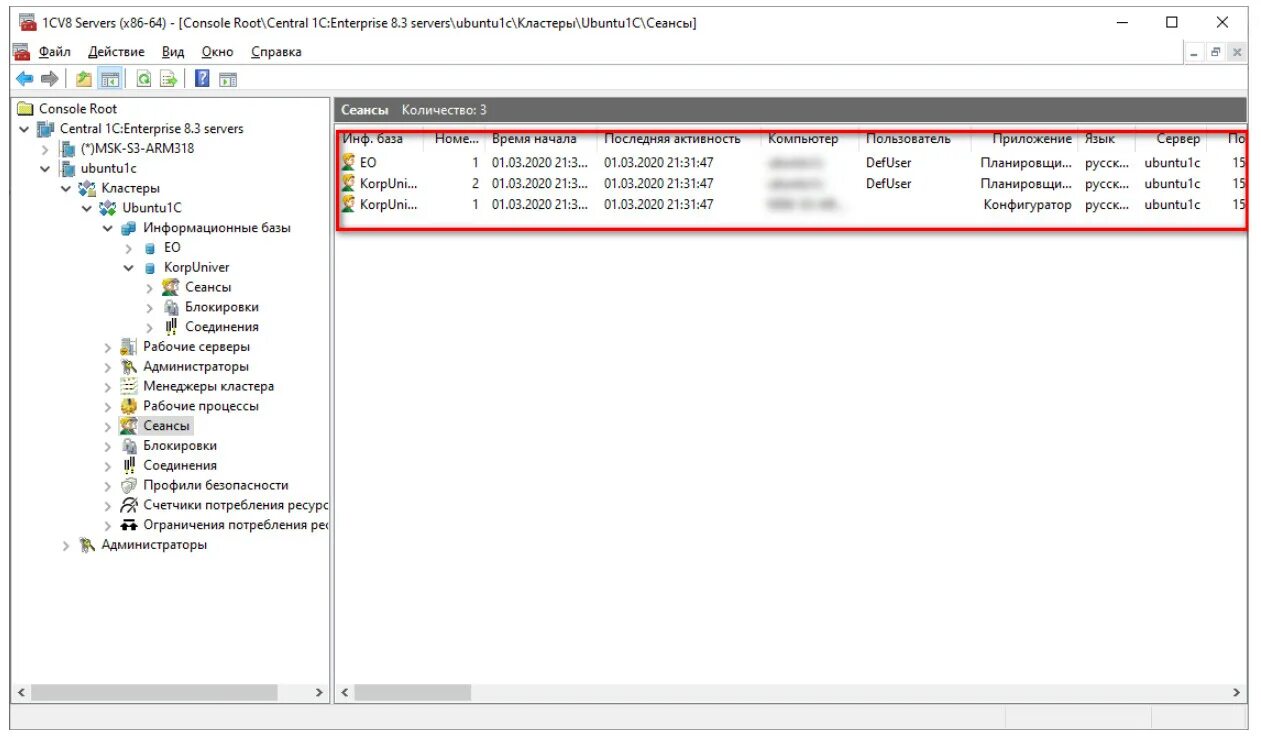Viewport: 1261px width, 737px height.
Task: Sort by the Сервер column header
Action: tap(1171, 139)
